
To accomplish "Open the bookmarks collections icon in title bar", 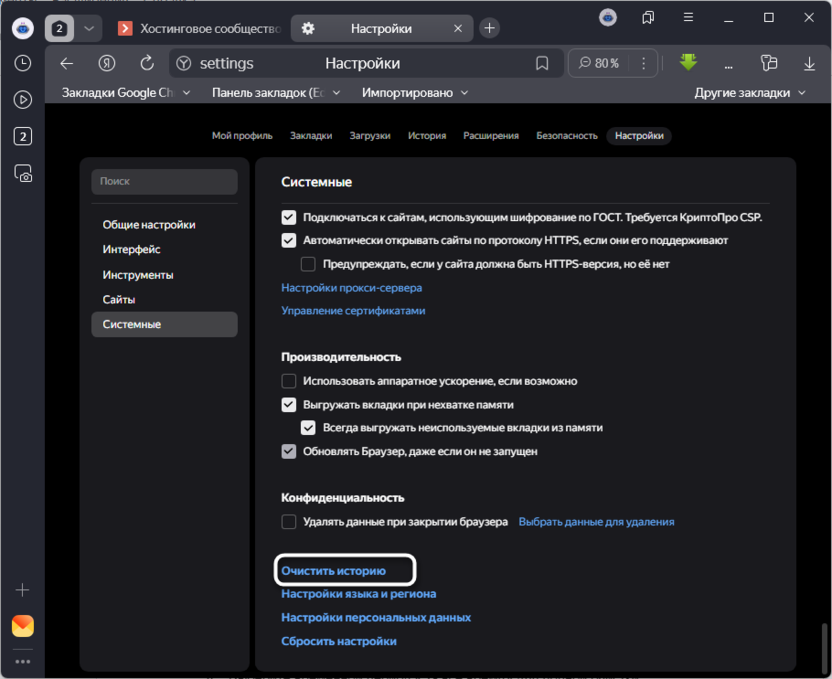I will coord(648,18).
